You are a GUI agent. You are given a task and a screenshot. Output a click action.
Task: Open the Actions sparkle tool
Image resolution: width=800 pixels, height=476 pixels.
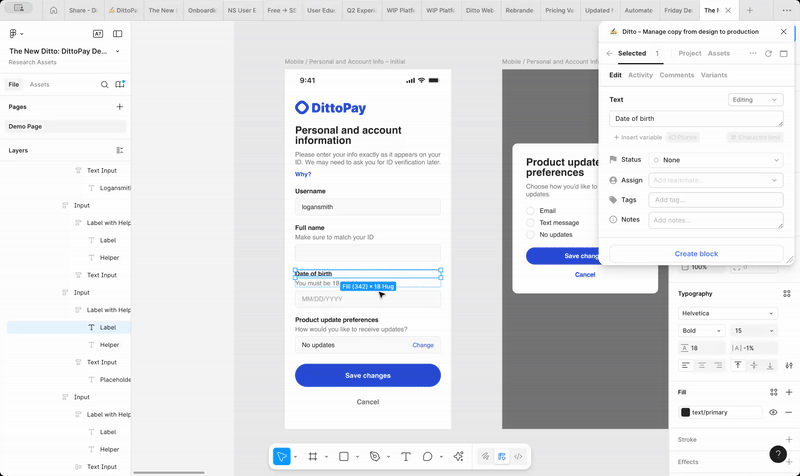[459, 456]
